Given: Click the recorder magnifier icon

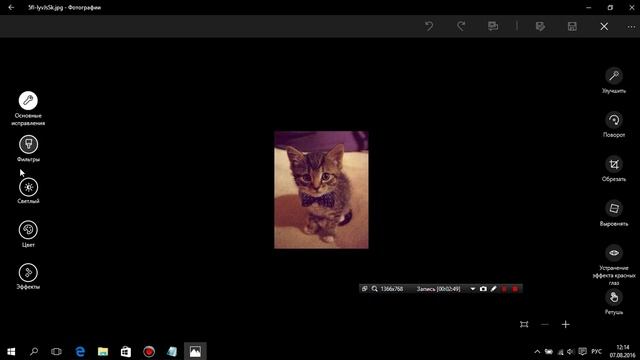Looking at the screenshot, I should (x=375, y=289).
